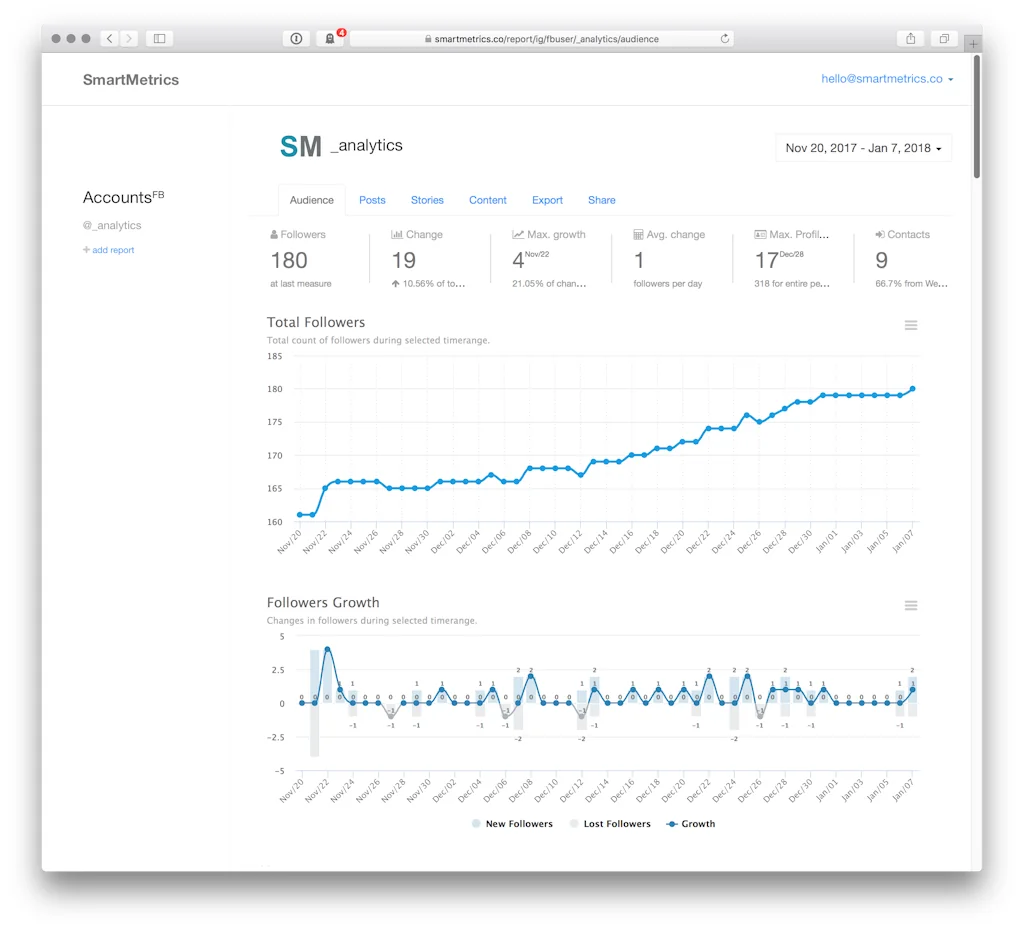
Task: Toggle the Lost Followers legend item
Action: click(x=609, y=823)
